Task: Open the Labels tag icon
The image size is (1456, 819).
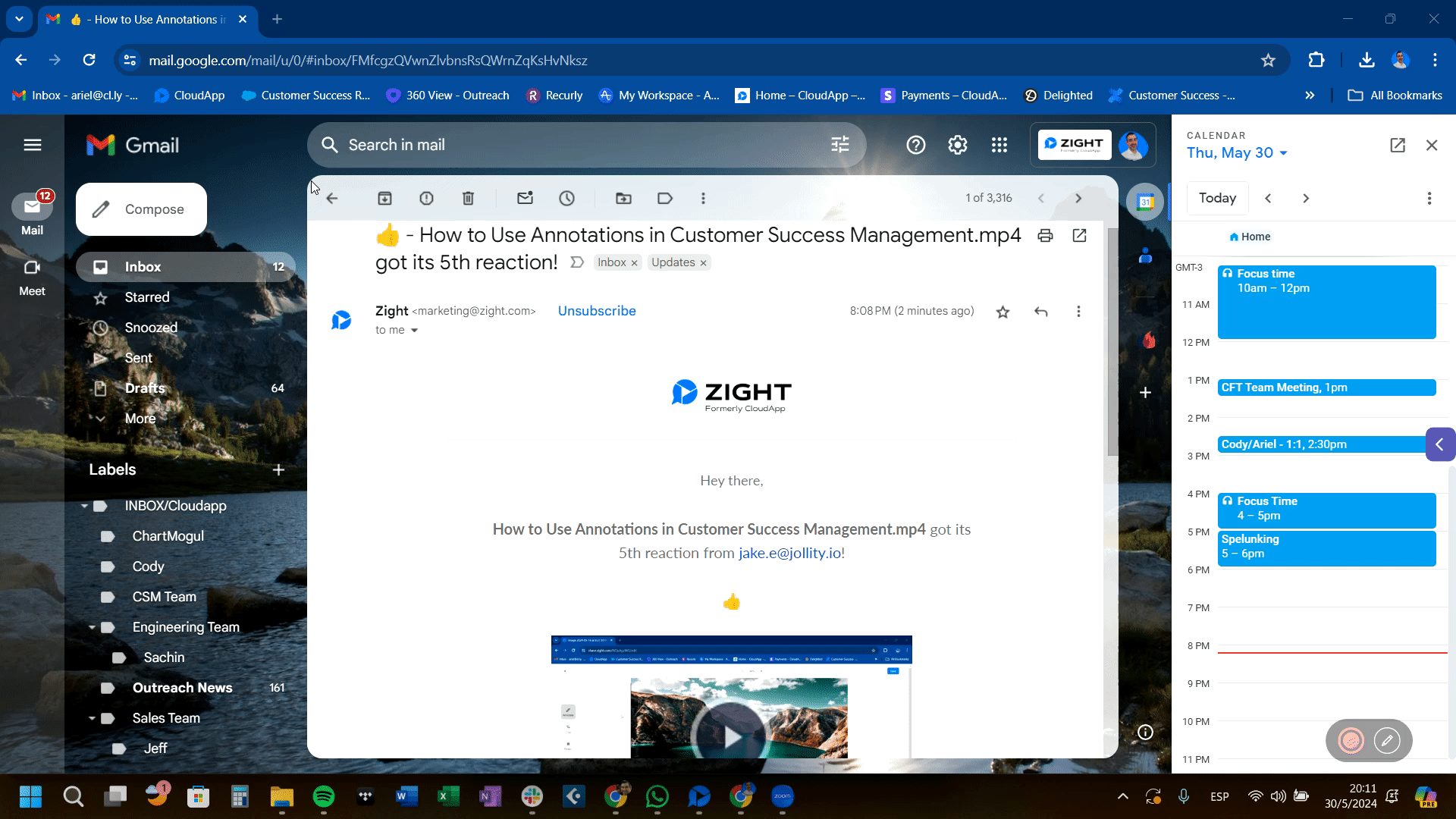Action: tap(665, 198)
